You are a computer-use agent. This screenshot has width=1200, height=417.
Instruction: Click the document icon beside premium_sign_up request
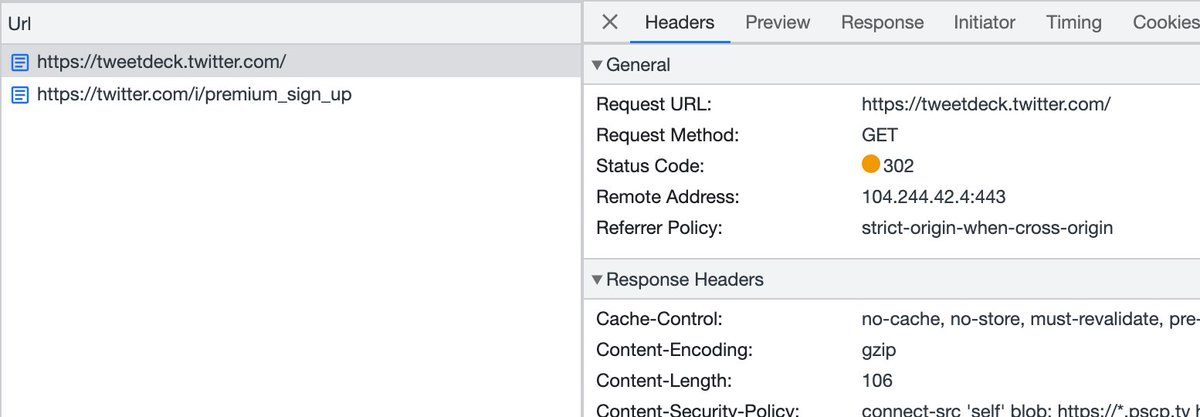(x=20, y=96)
